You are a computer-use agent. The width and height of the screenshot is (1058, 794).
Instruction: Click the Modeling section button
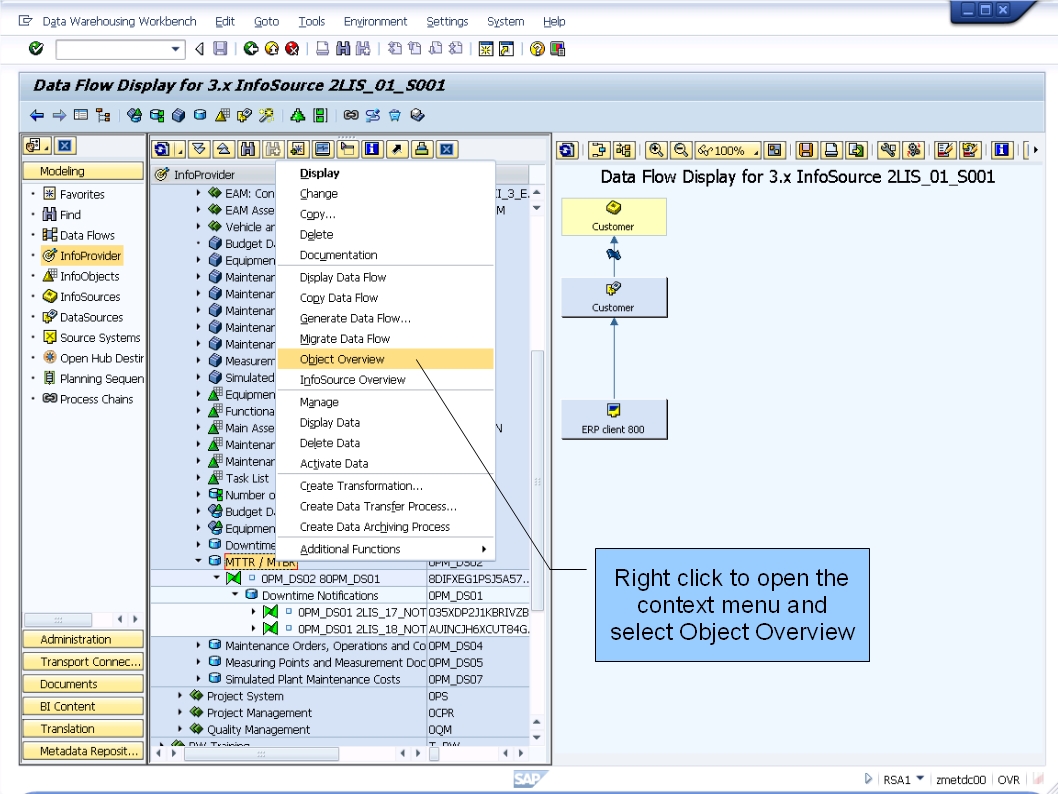(x=83, y=171)
